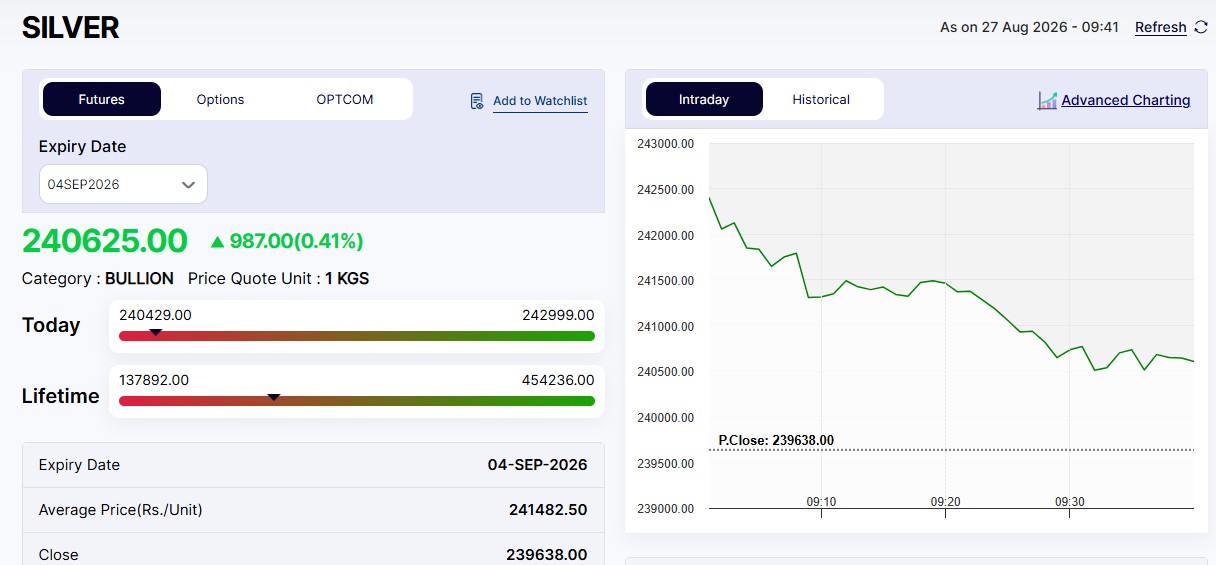Click the Expiry Date value 04-SEP-2026
Screen dimensions: 1216x565
point(537,465)
